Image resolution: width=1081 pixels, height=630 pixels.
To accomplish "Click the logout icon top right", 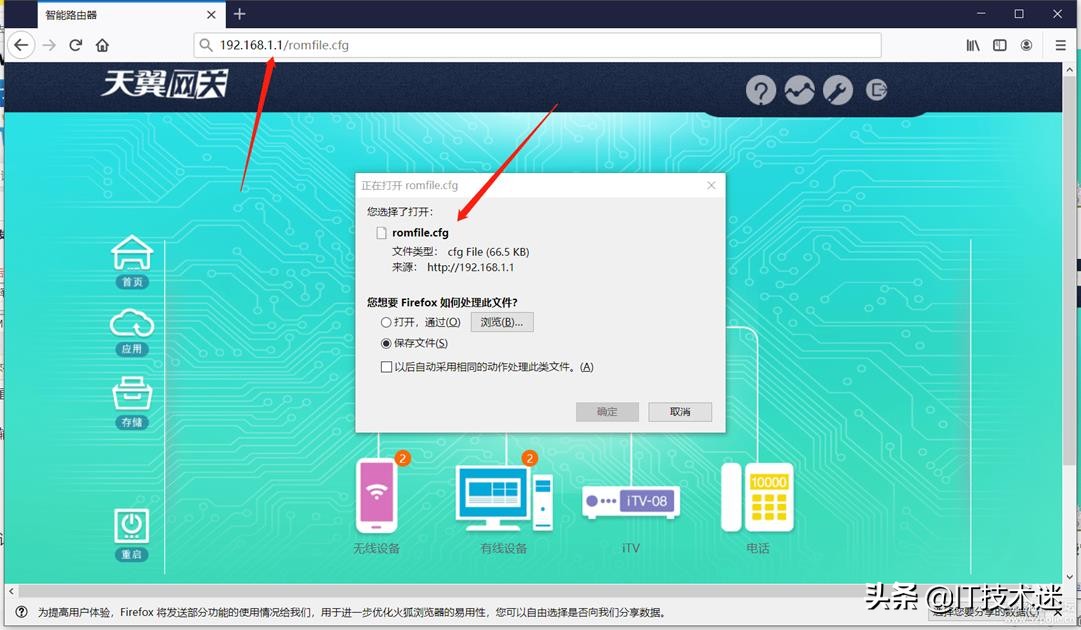I will pos(876,90).
